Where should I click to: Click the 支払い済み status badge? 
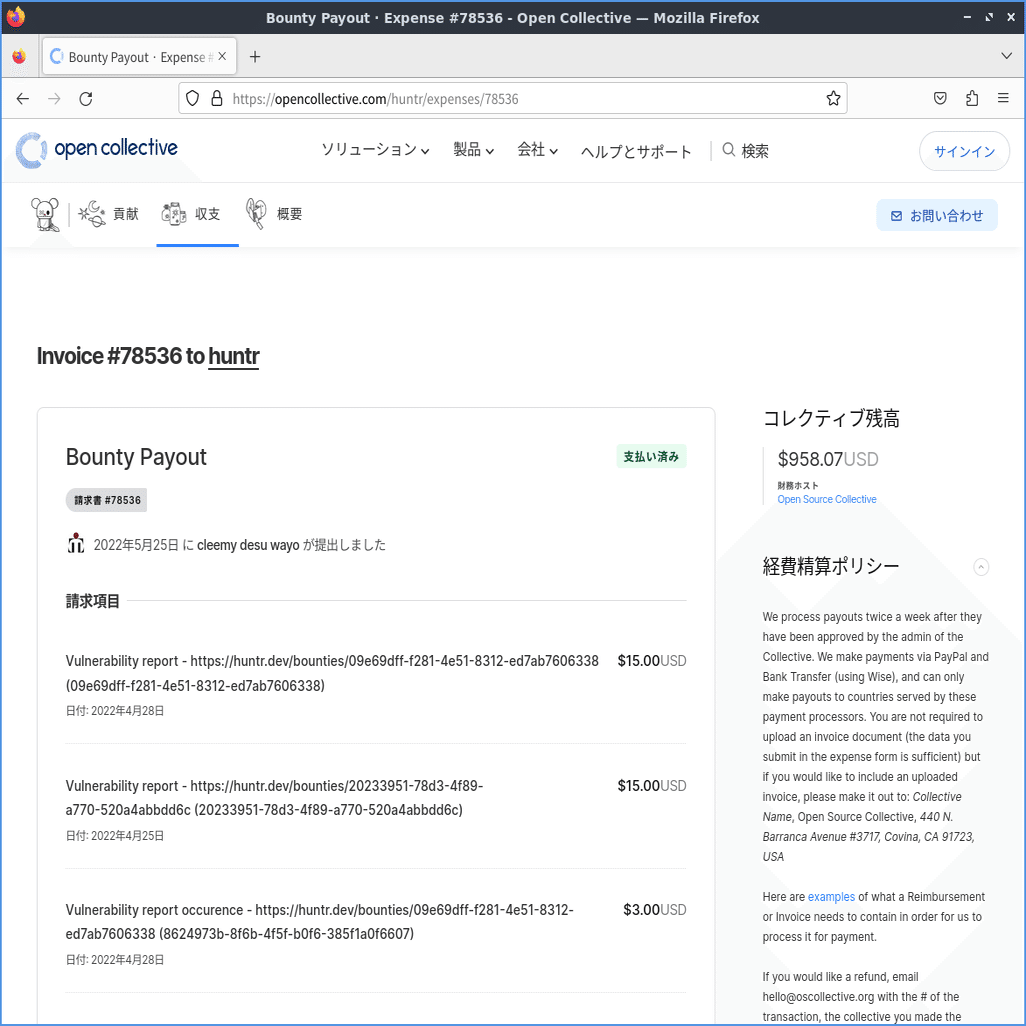coord(651,457)
